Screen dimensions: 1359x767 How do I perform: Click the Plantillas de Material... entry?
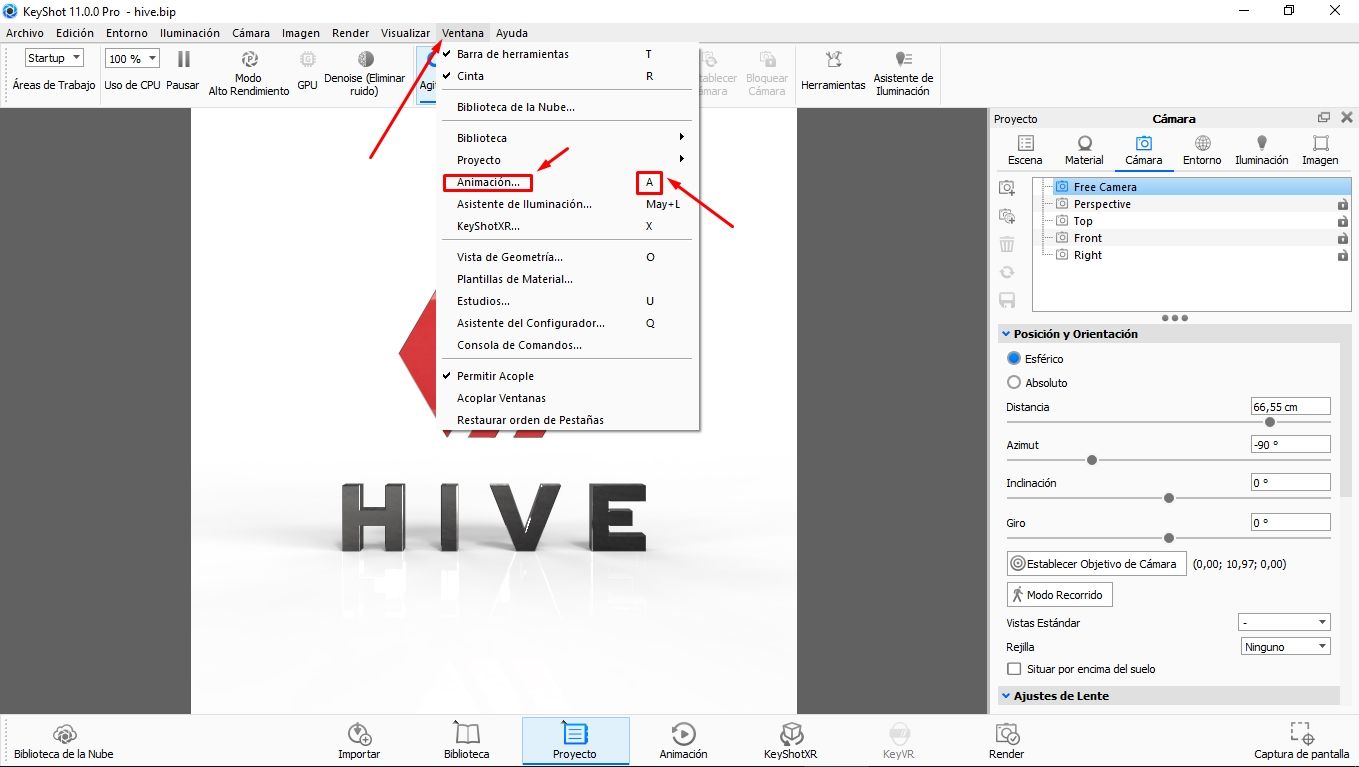tap(569, 279)
